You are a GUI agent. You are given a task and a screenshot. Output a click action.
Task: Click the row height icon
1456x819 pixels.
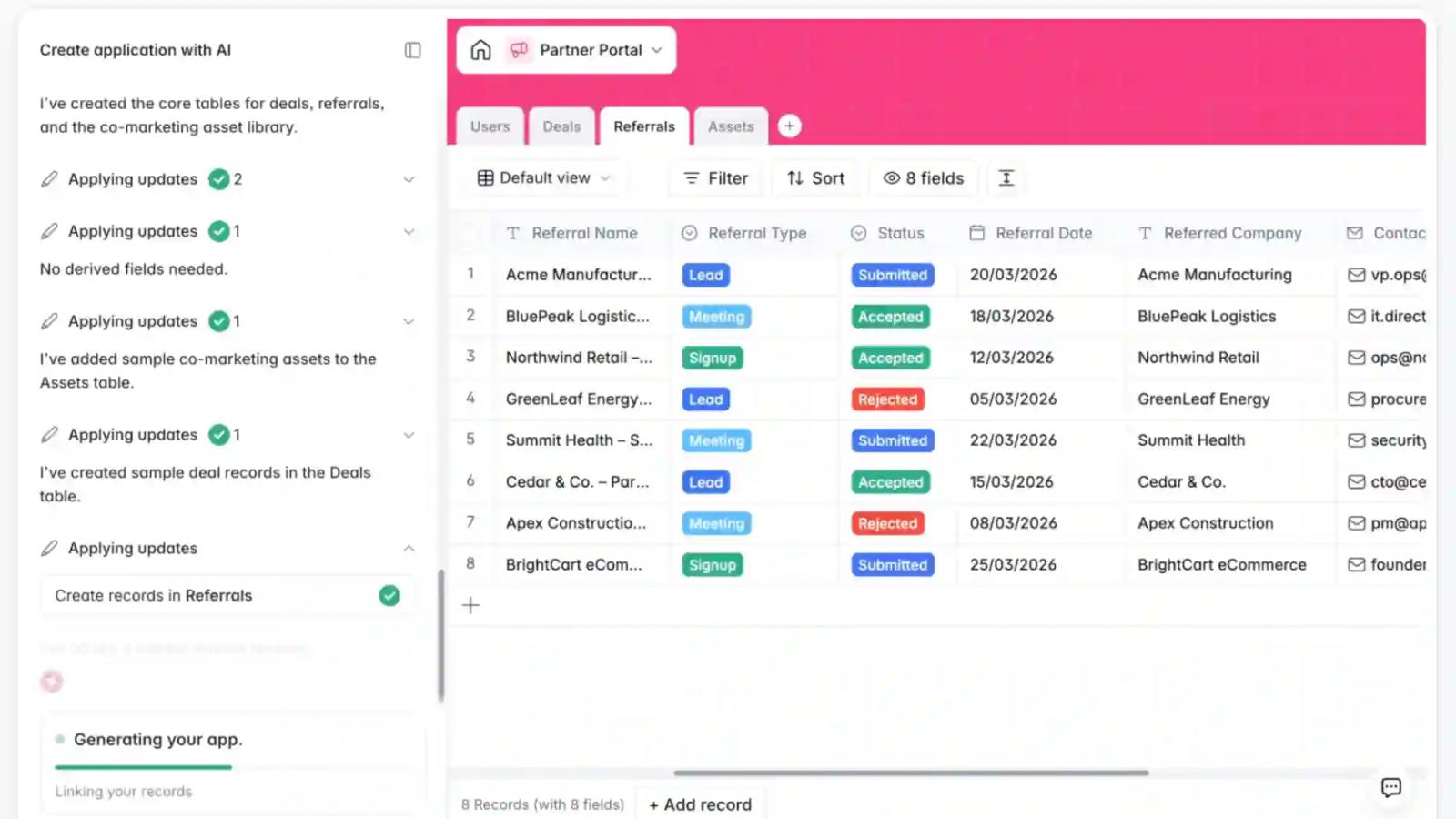[x=1006, y=178]
